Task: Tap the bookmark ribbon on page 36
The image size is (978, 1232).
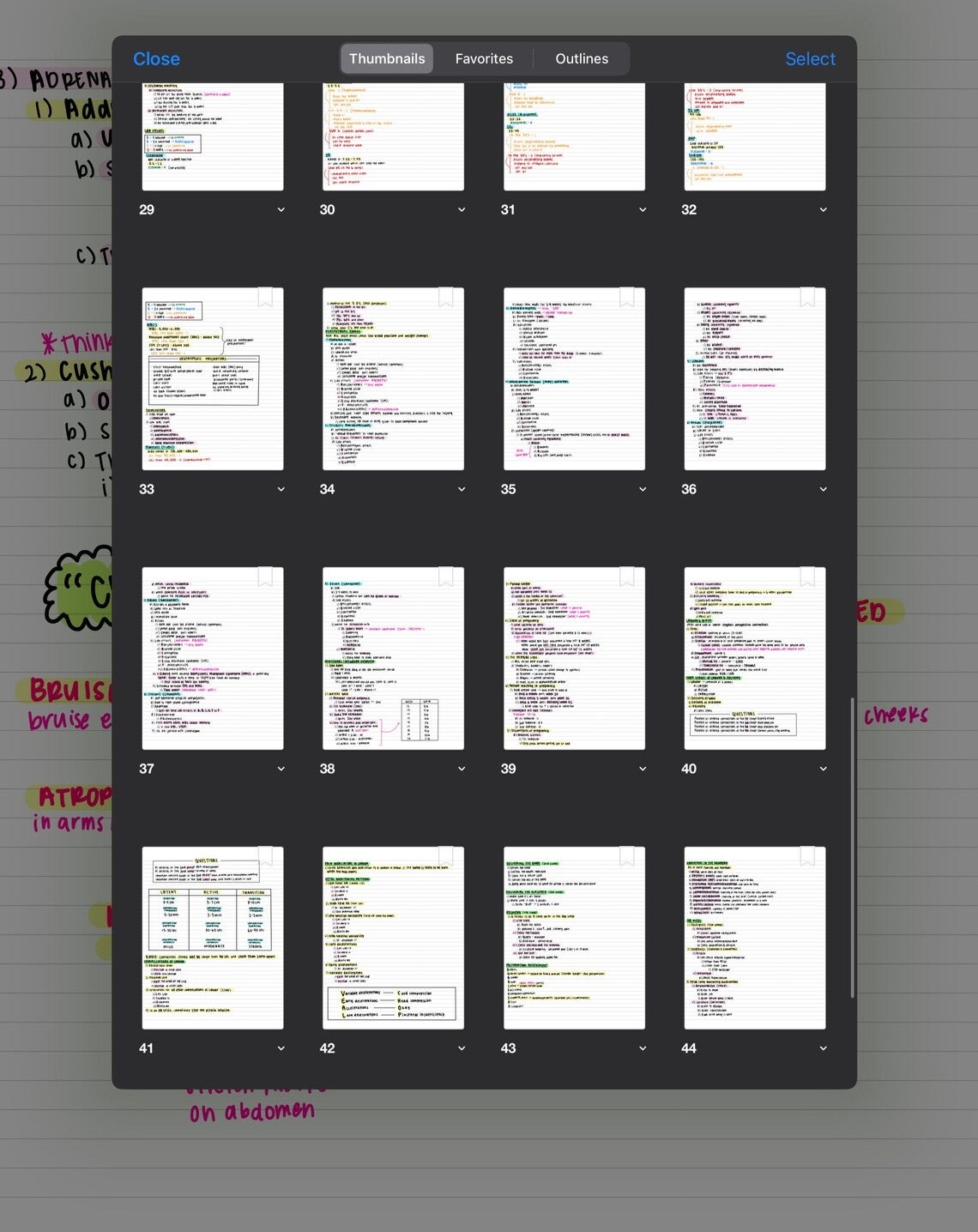Action: click(807, 298)
